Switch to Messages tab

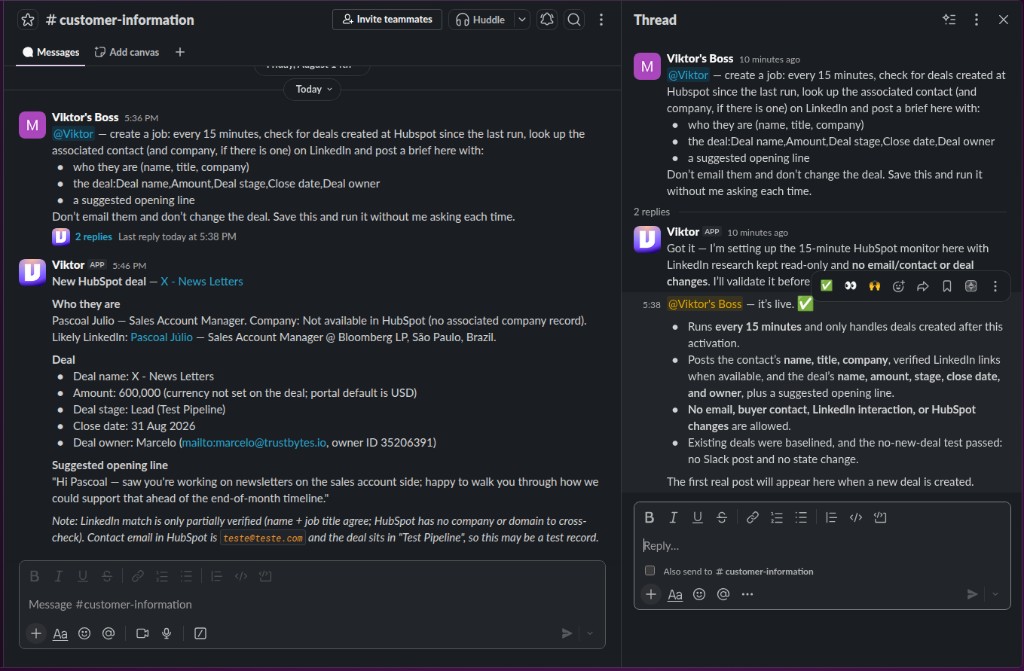pyautogui.click(x=51, y=52)
